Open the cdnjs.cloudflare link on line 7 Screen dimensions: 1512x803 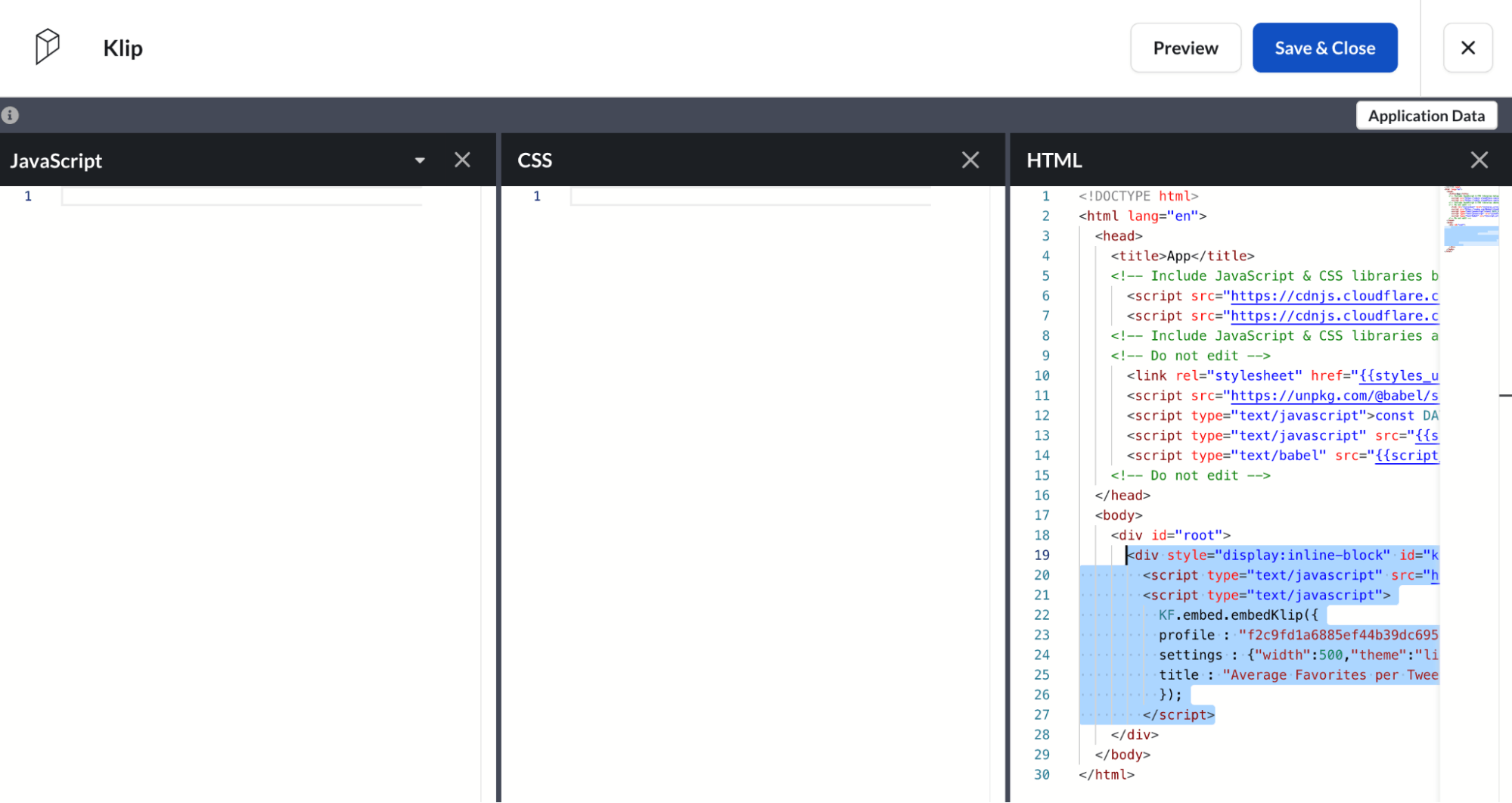click(x=1334, y=316)
